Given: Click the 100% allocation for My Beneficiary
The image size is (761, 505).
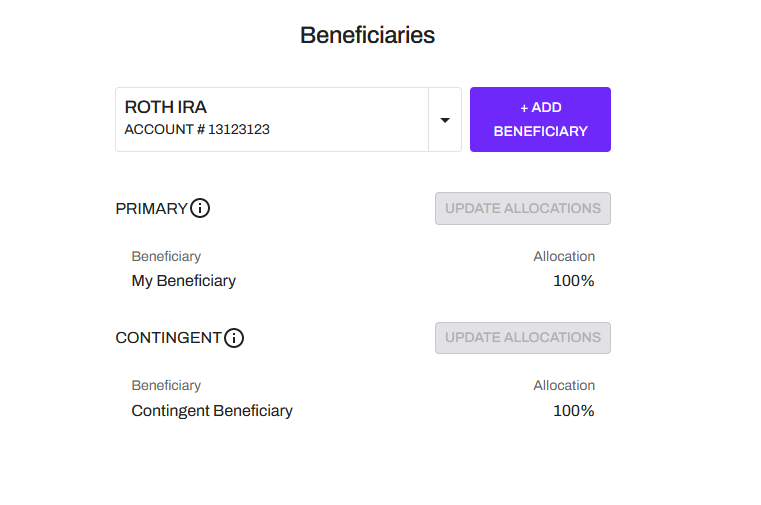Looking at the screenshot, I should pyautogui.click(x=574, y=281).
